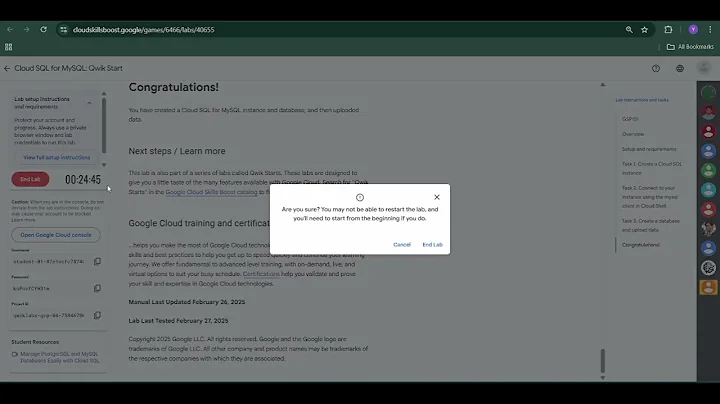Select the teal participant avatar

[x=708, y=190]
